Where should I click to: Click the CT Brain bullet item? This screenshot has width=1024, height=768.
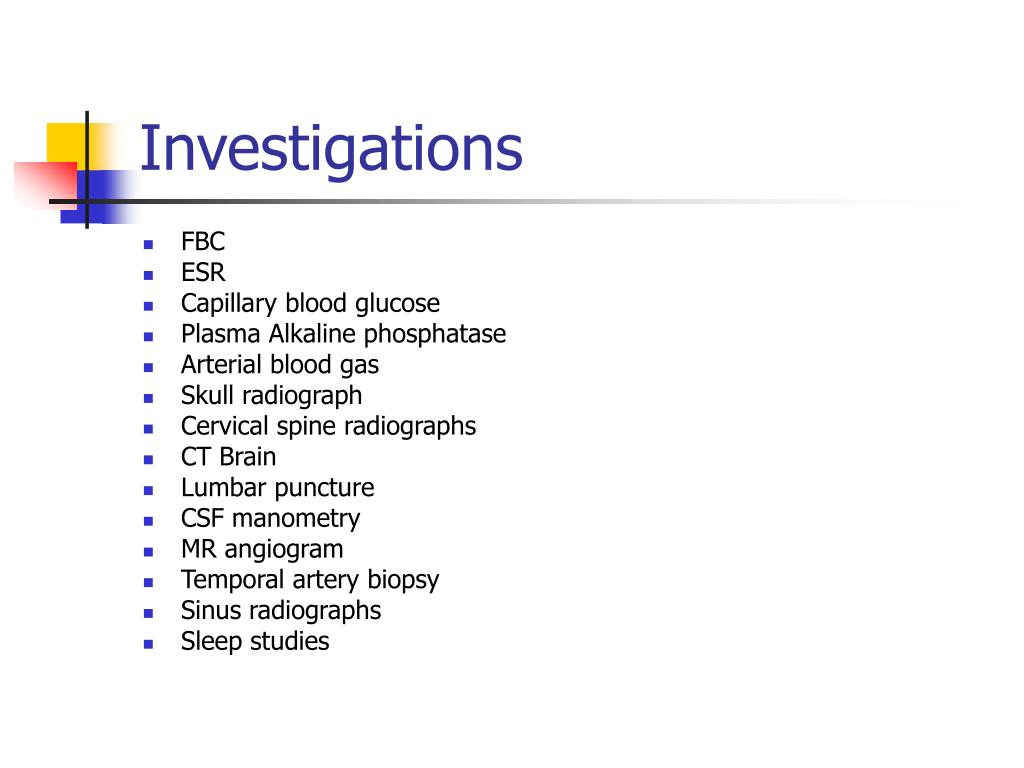pyautogui.click(x=228, y=456)
